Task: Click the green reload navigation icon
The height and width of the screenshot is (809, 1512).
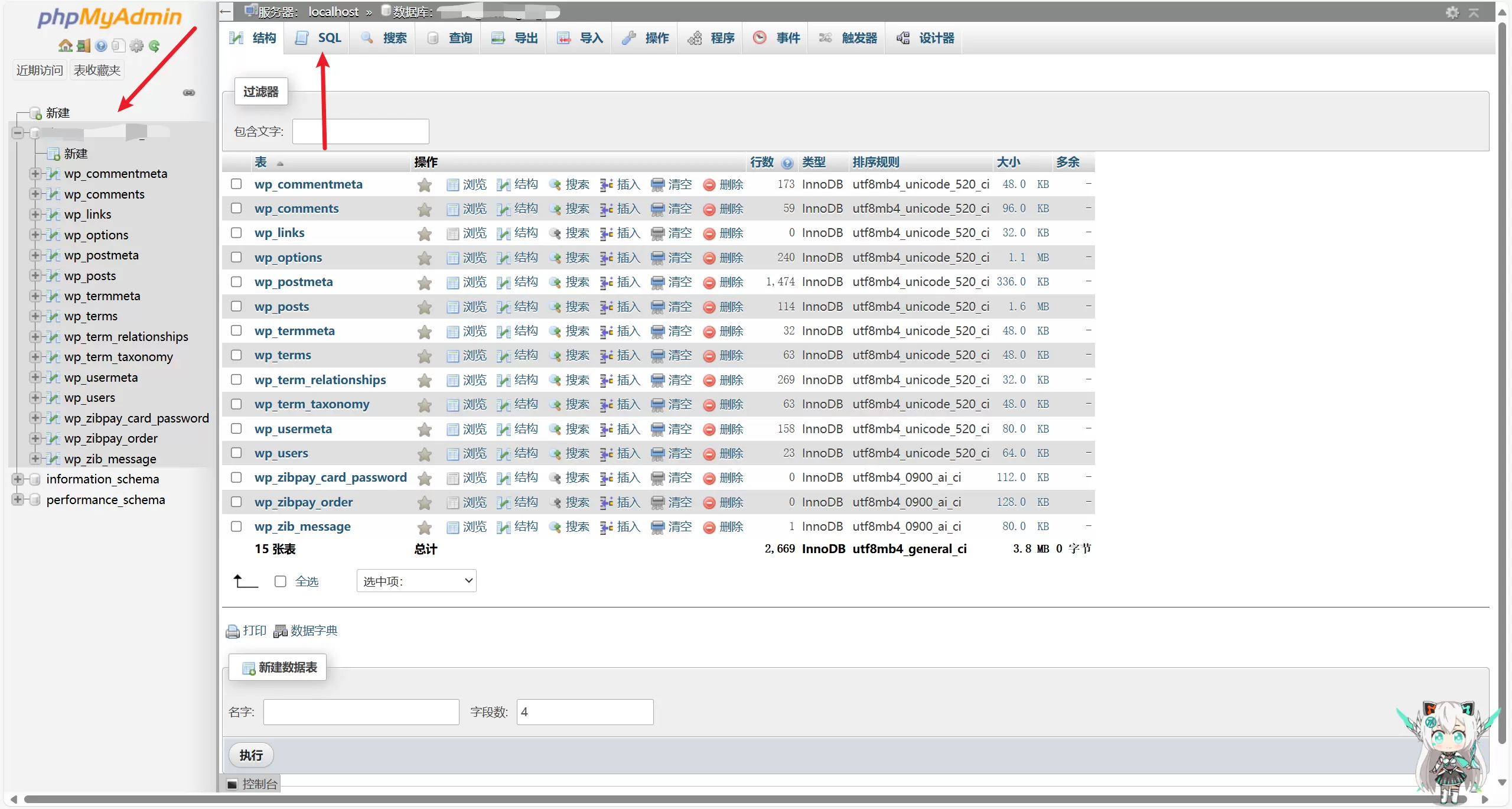Action: (154, 46)
